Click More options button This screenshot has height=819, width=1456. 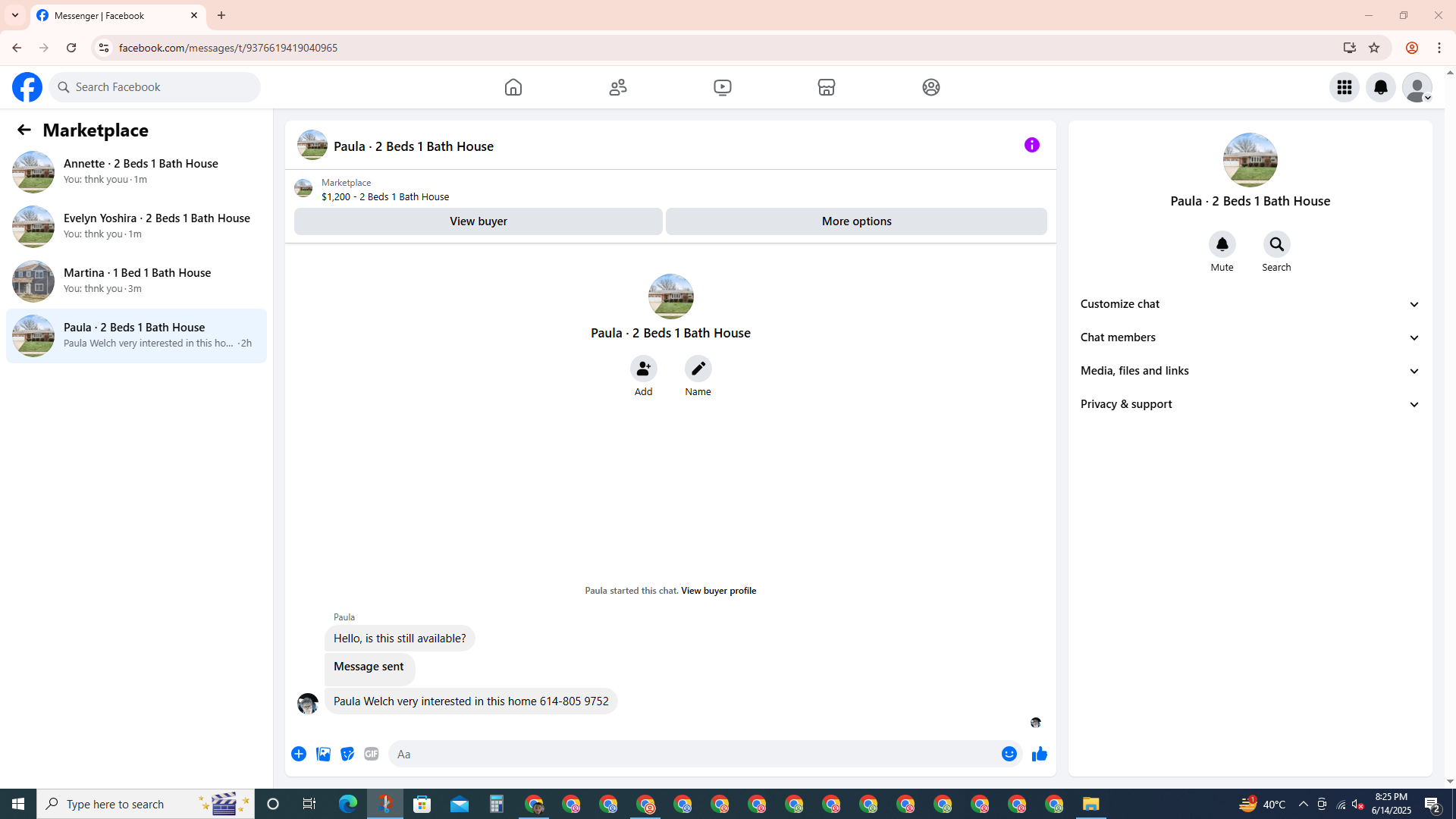click(x=856, y=221)
